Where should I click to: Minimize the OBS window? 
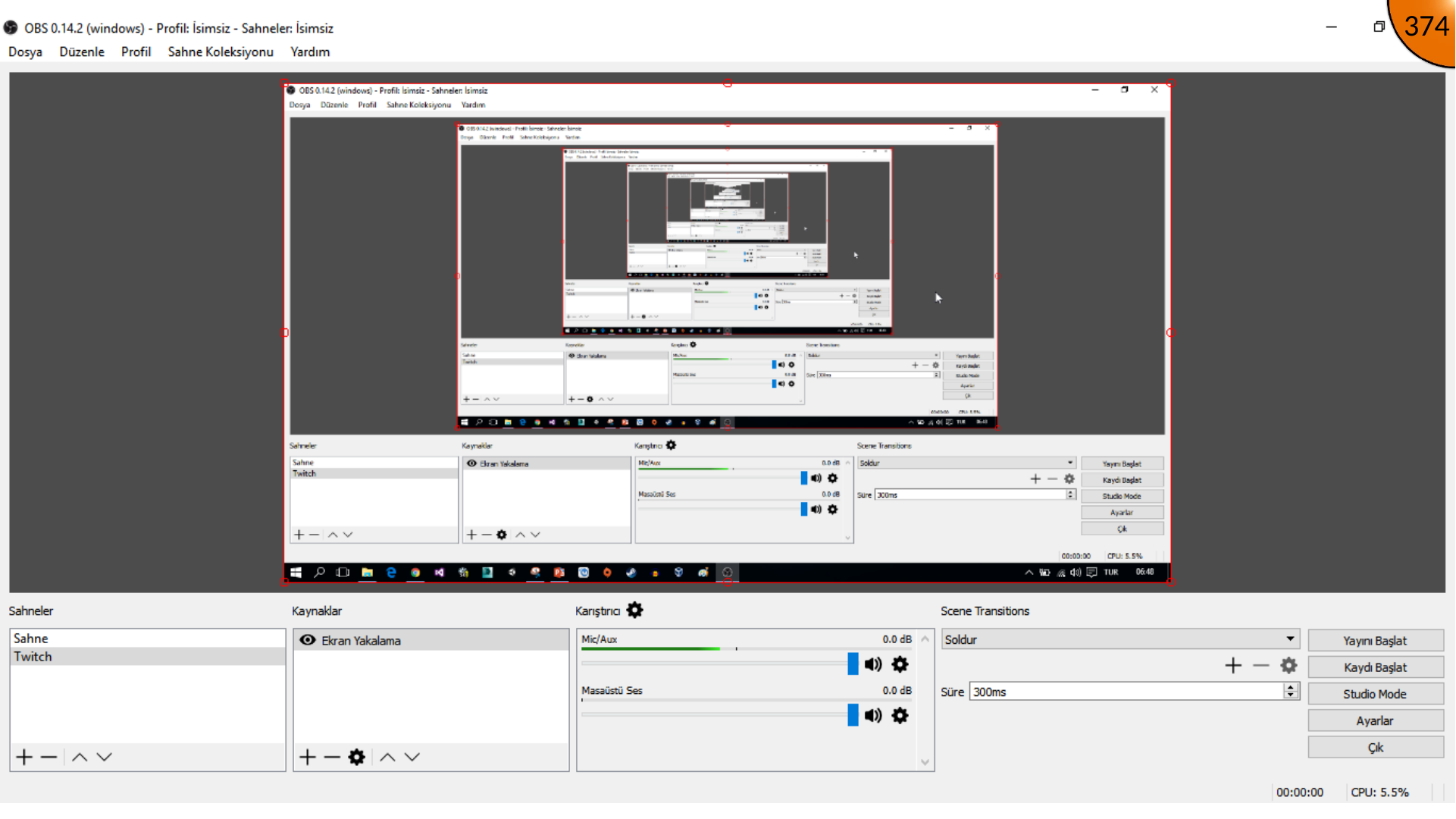click(x=1331, y=27)
